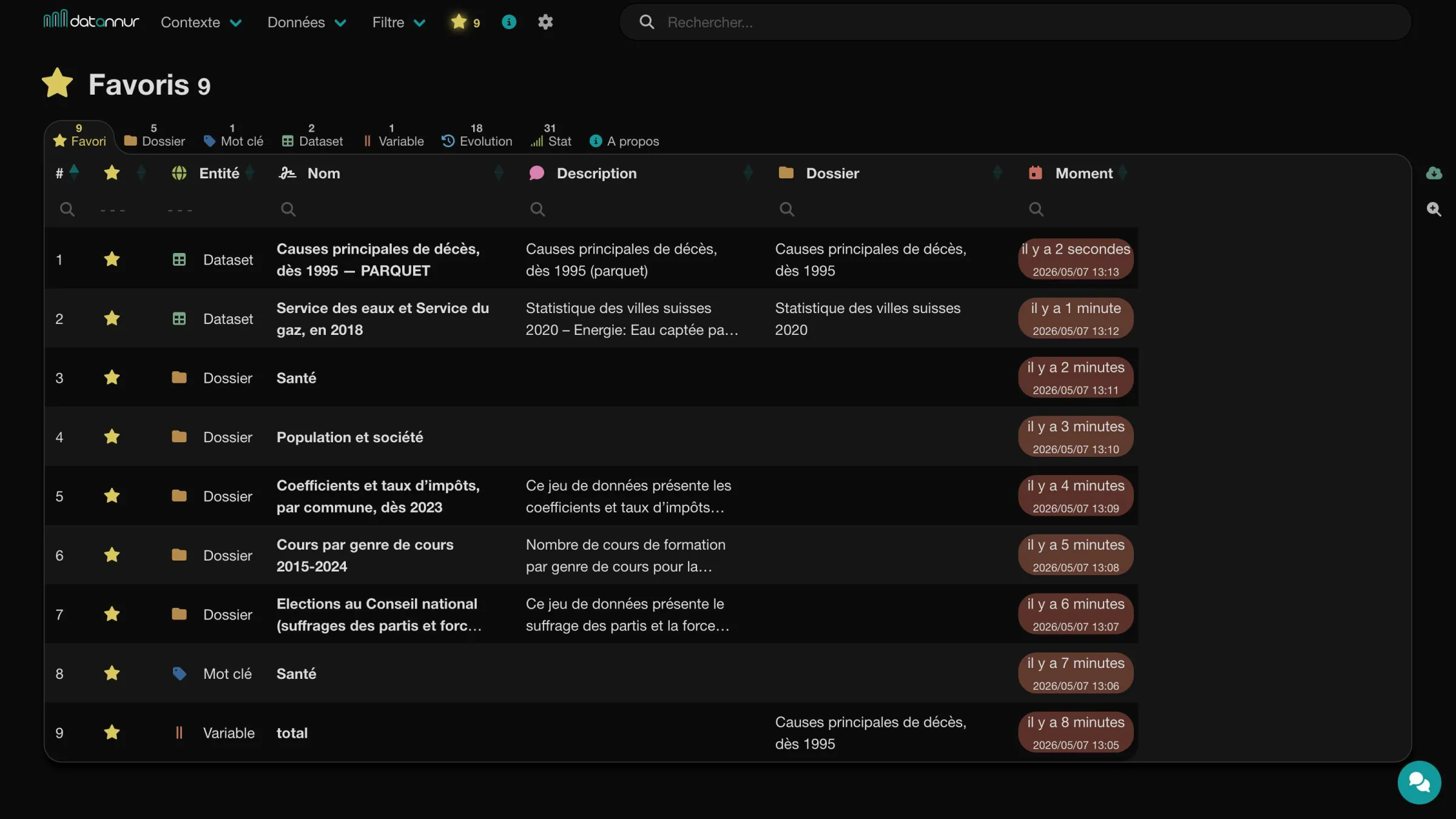The width and height of the screenshot is (1456, 819).
Task: Click the Rechercher search field
Action: click(x=1015, y=22)
